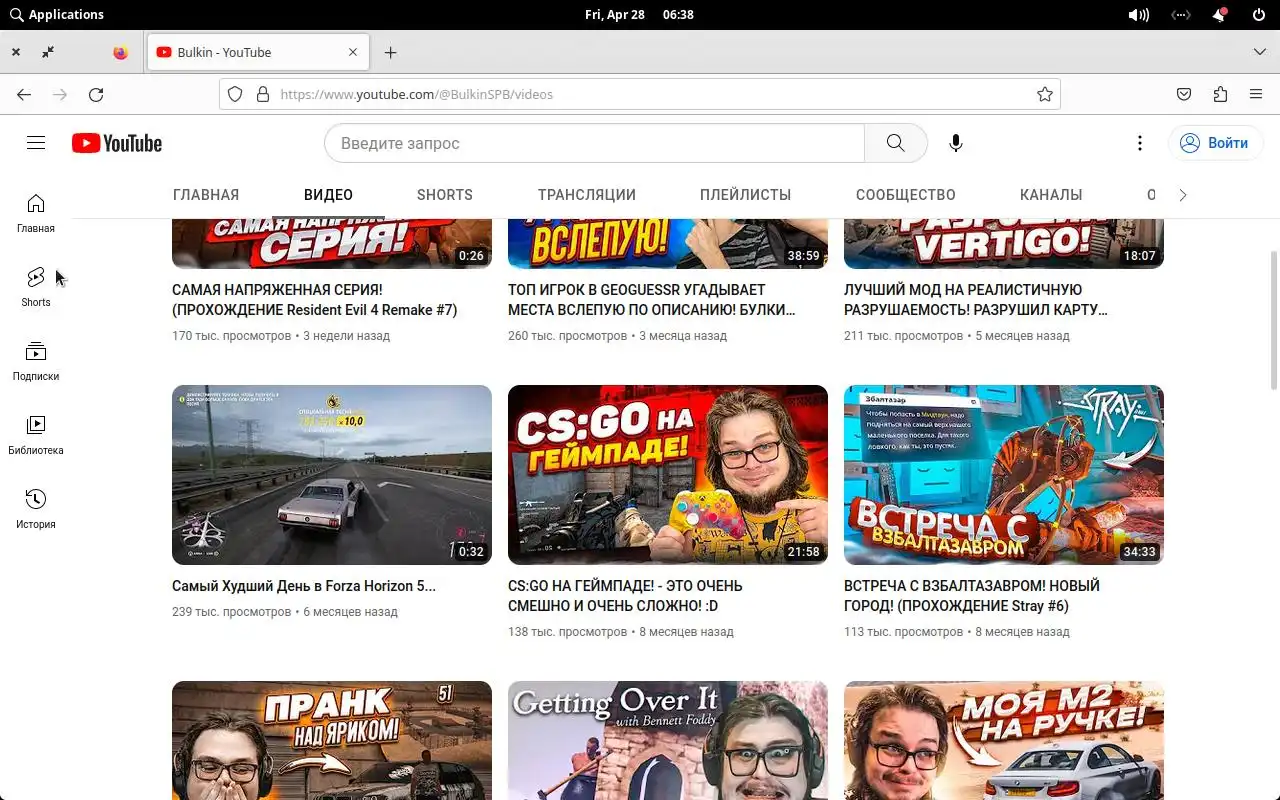Go forward in the browser

point(60,94)
